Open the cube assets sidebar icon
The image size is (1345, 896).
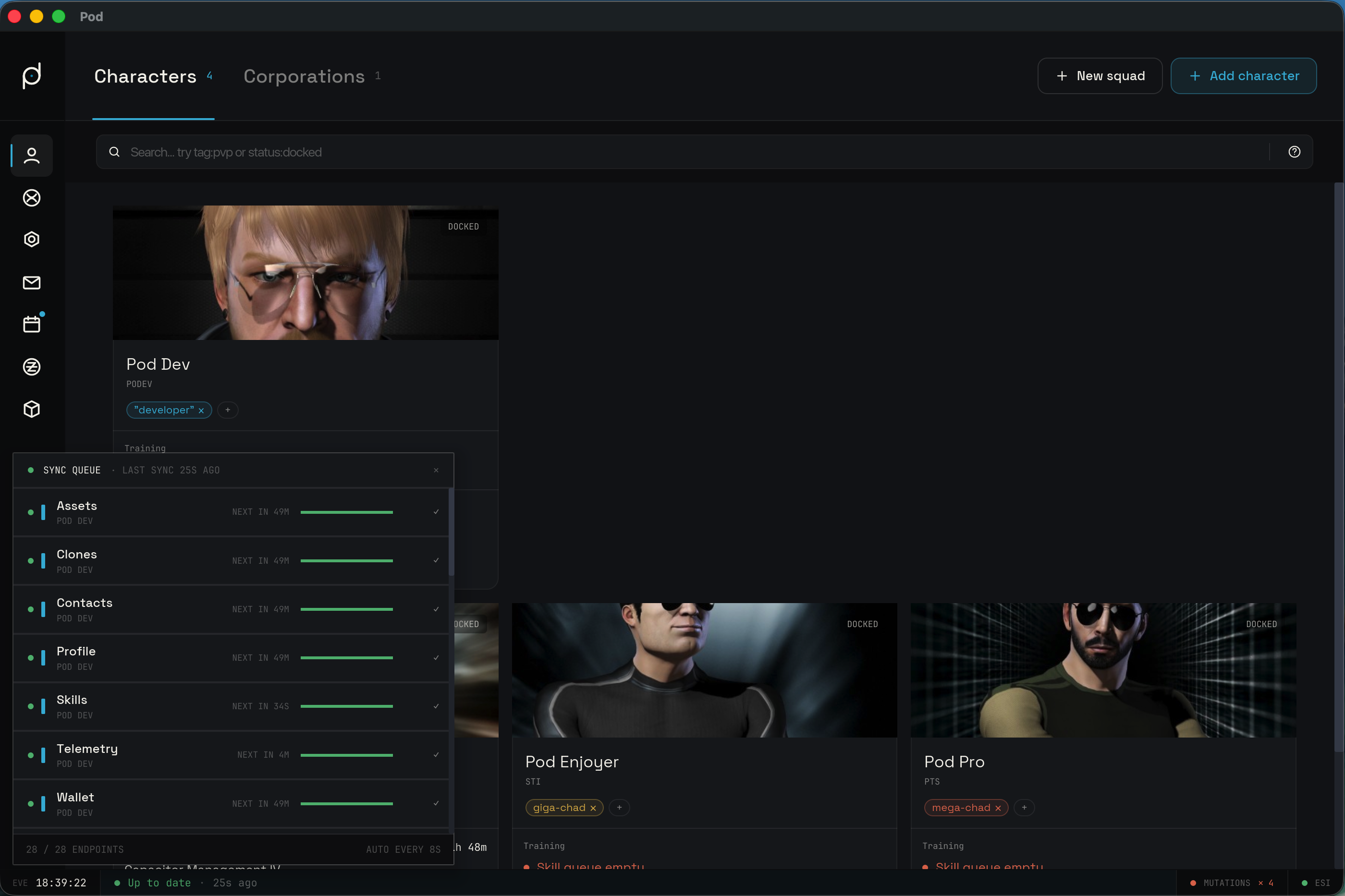click(31, 409)
